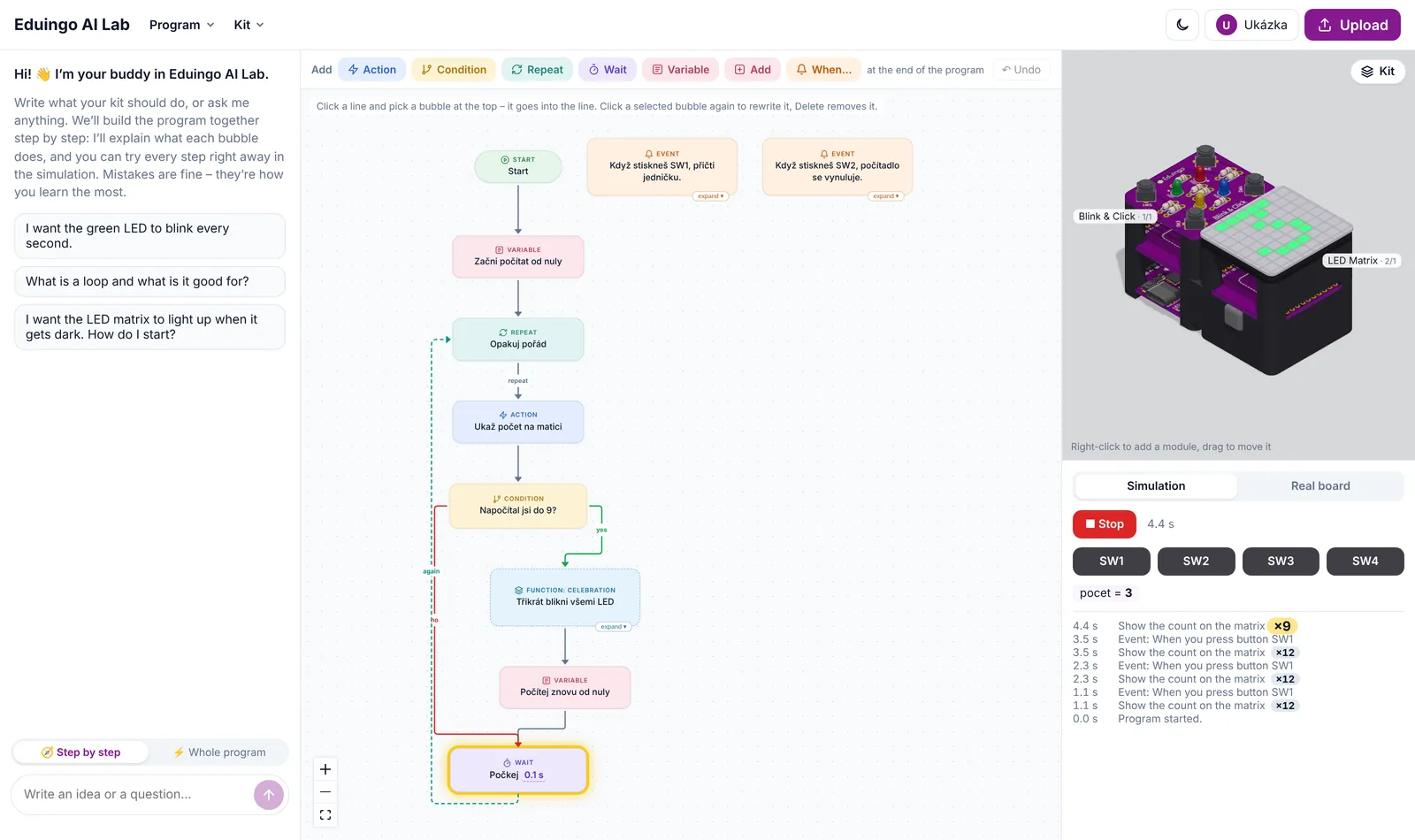Select the 'Opakuj pořád' repeat node
The height and width of the screenshot is (840, 1415).
518,339
